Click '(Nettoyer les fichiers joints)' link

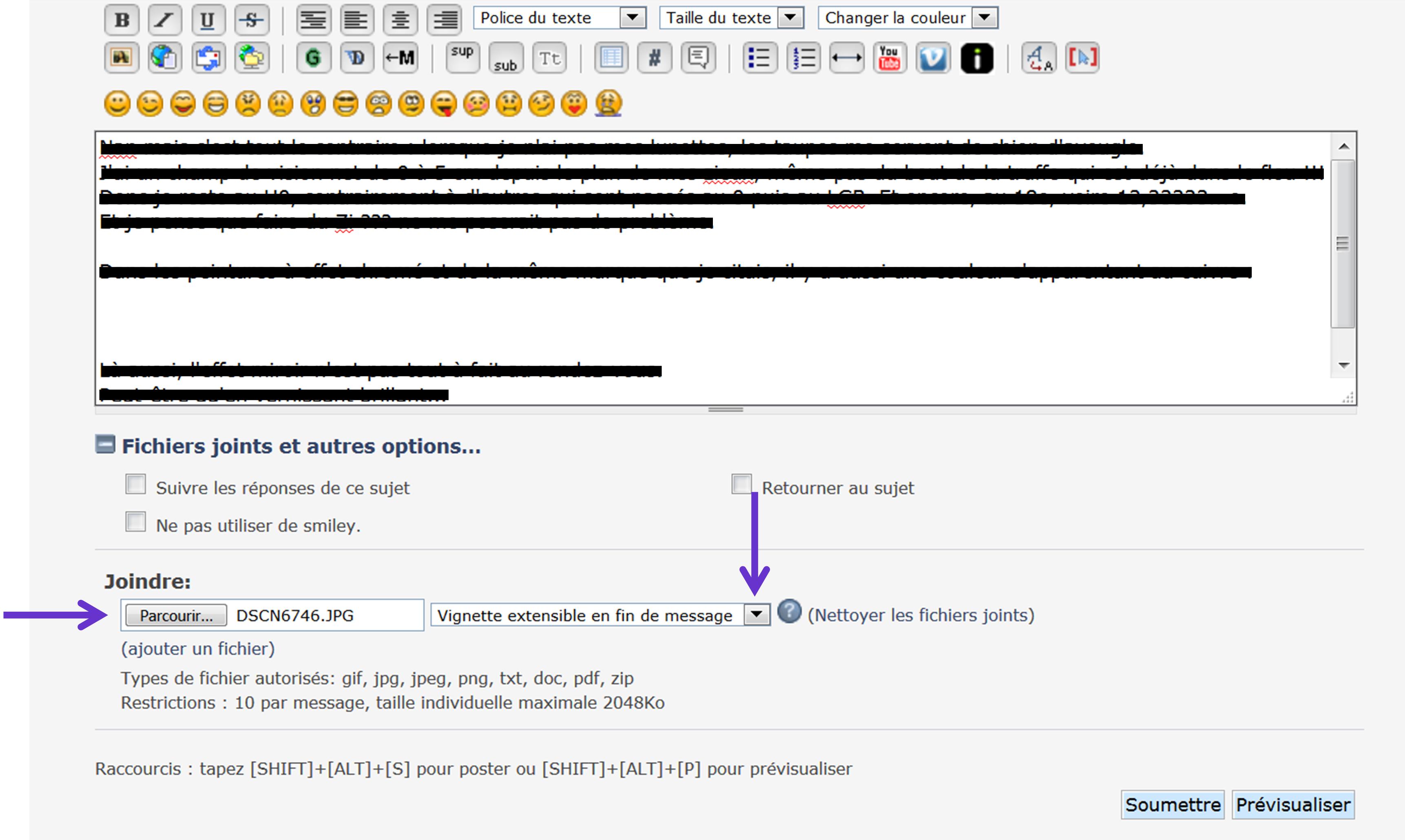point(921,615)
